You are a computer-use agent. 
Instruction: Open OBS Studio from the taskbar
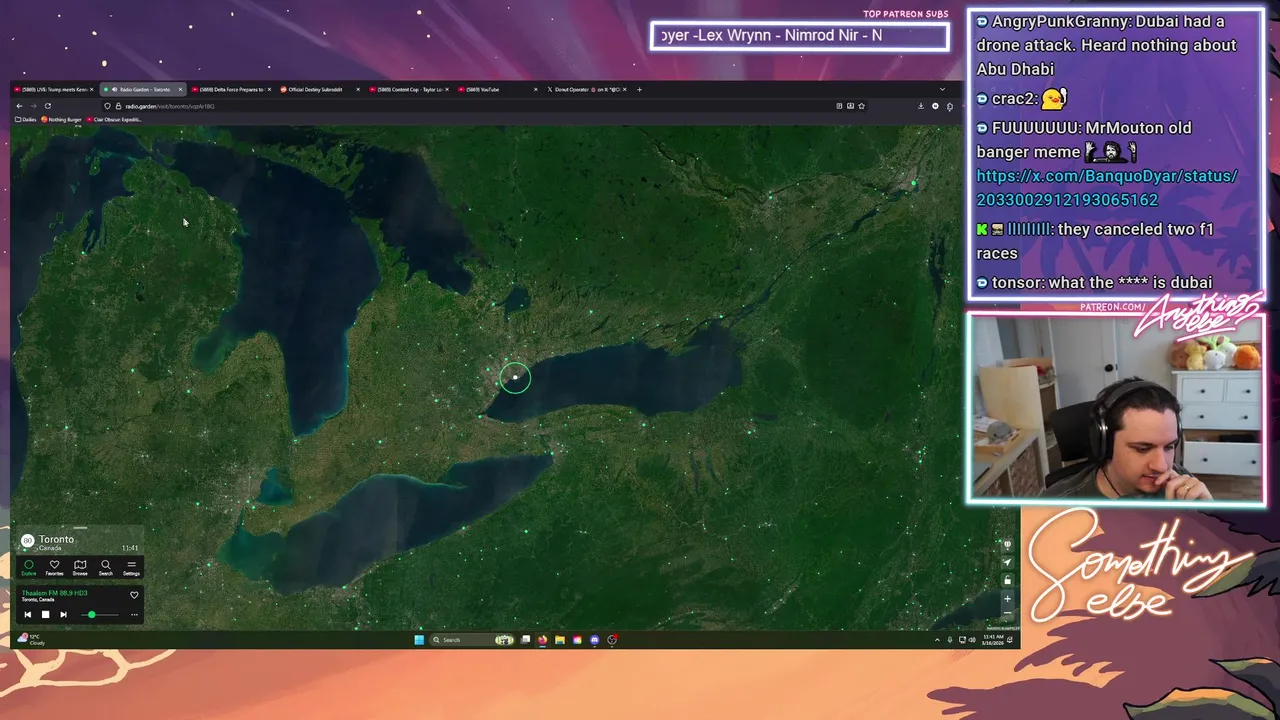612,640
